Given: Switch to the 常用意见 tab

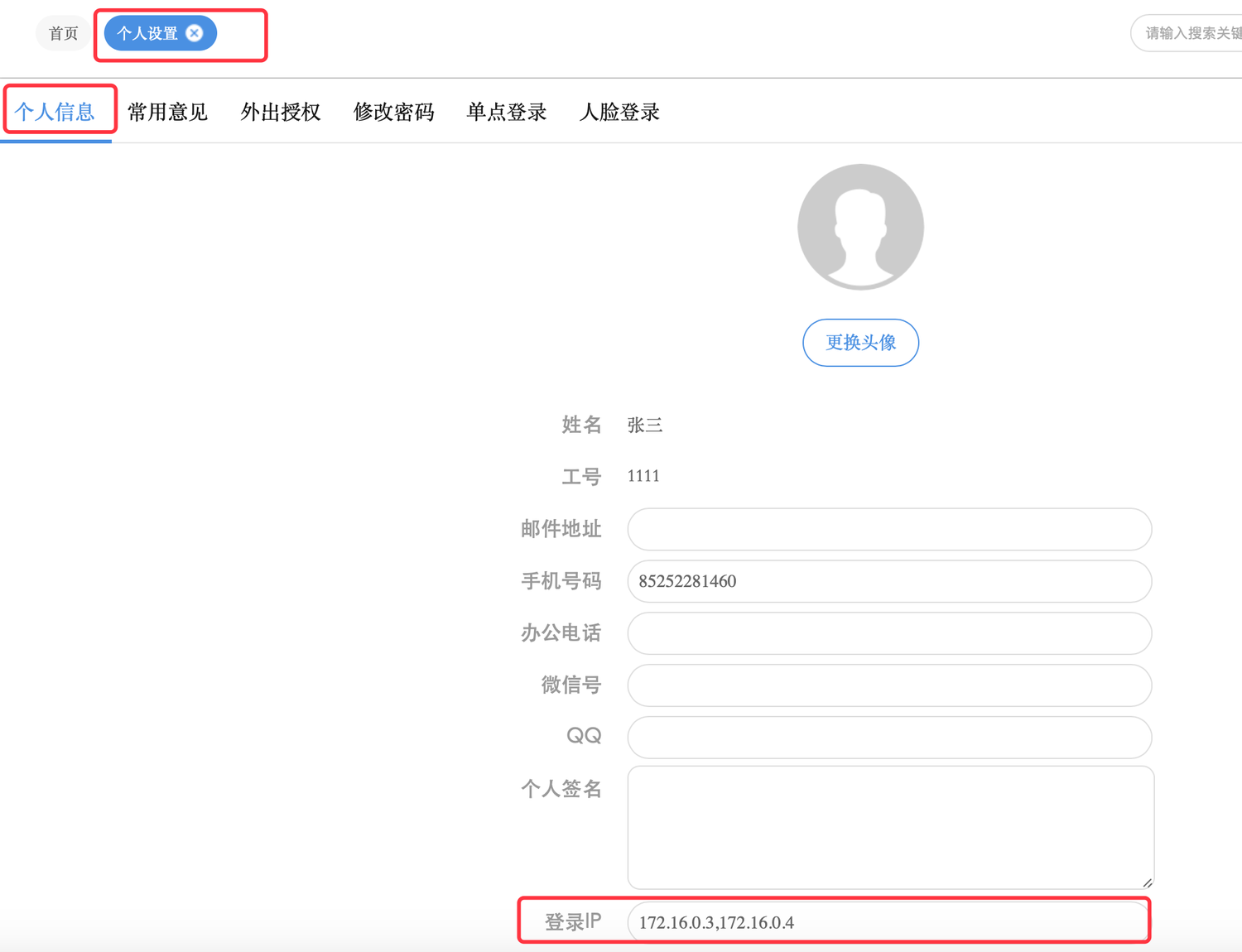Looking at the screenshot, I should point(167,112).
